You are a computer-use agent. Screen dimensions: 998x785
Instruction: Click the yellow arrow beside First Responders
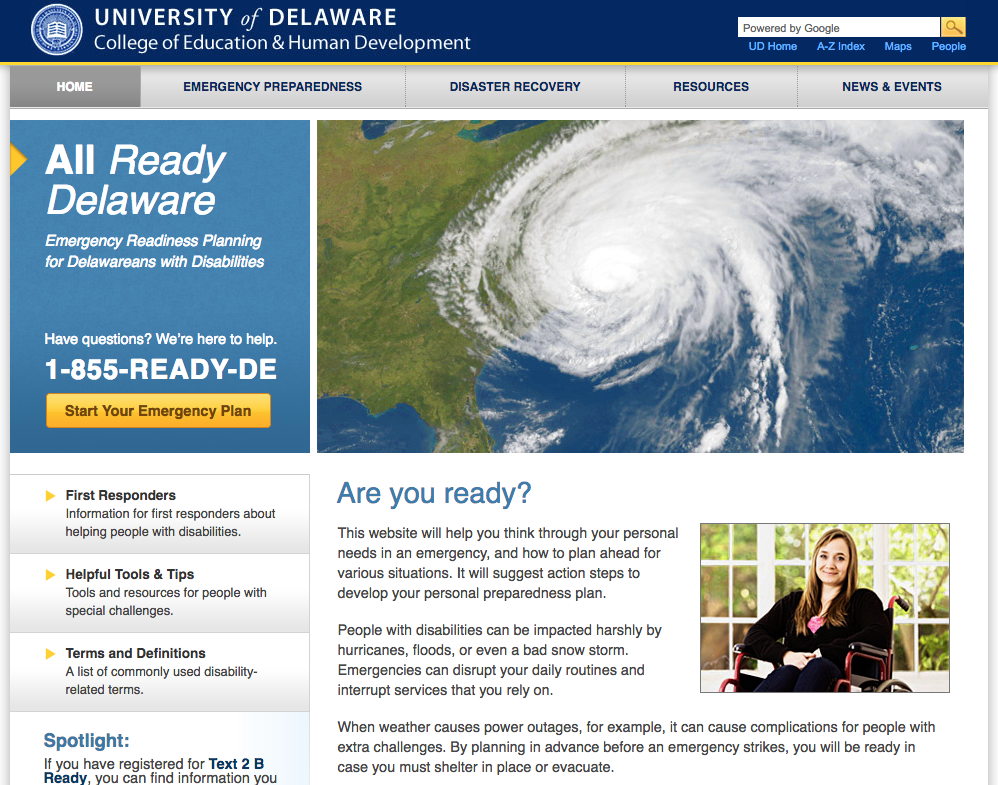[50, 495]
